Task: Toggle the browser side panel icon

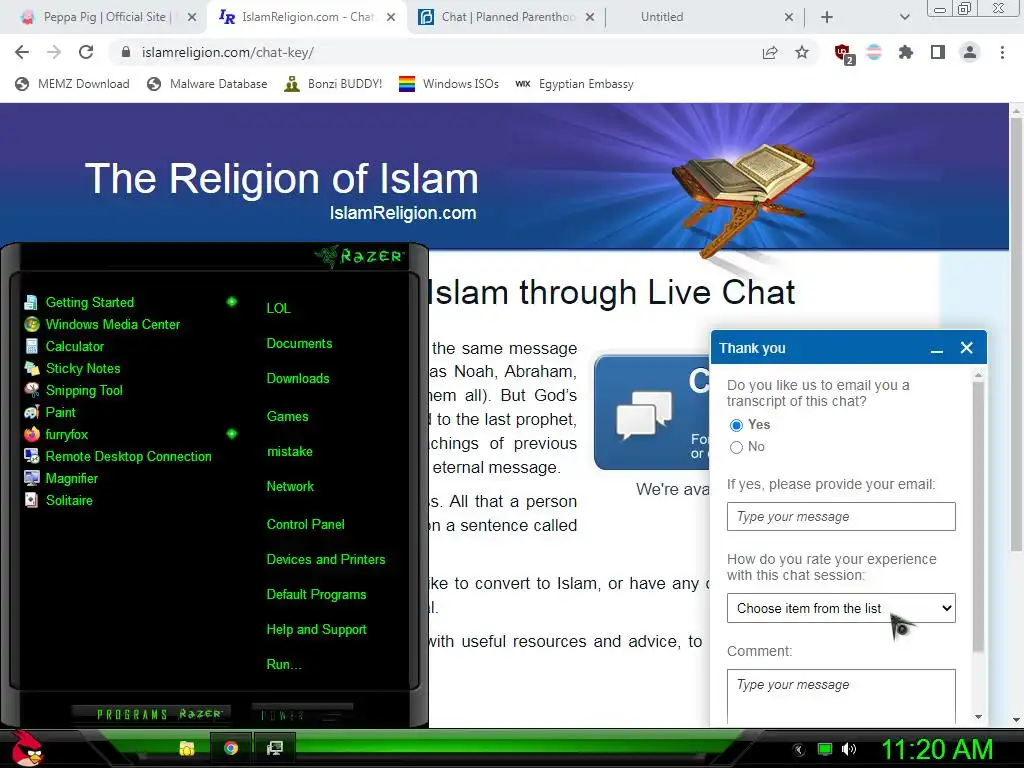Action: coord(938,52)
